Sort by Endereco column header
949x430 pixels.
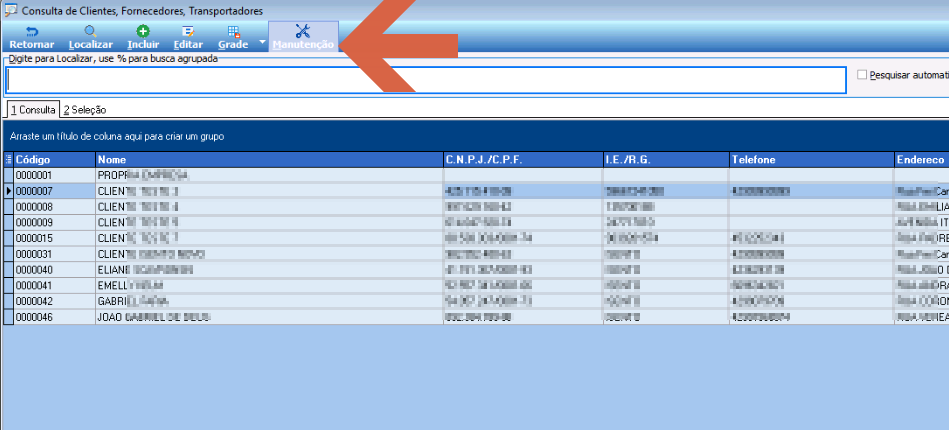point(922,160)
